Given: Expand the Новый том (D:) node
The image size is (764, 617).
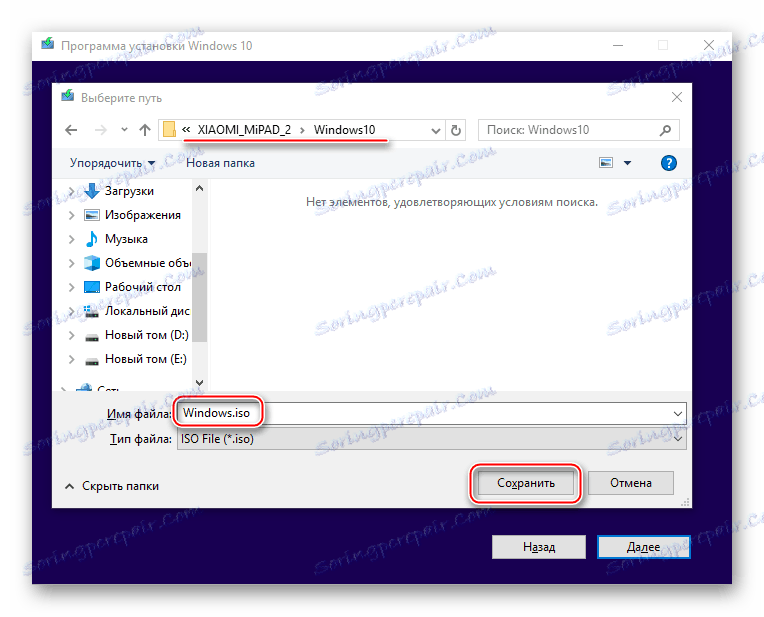Looking at the screenshot, I should click(72, 335).
